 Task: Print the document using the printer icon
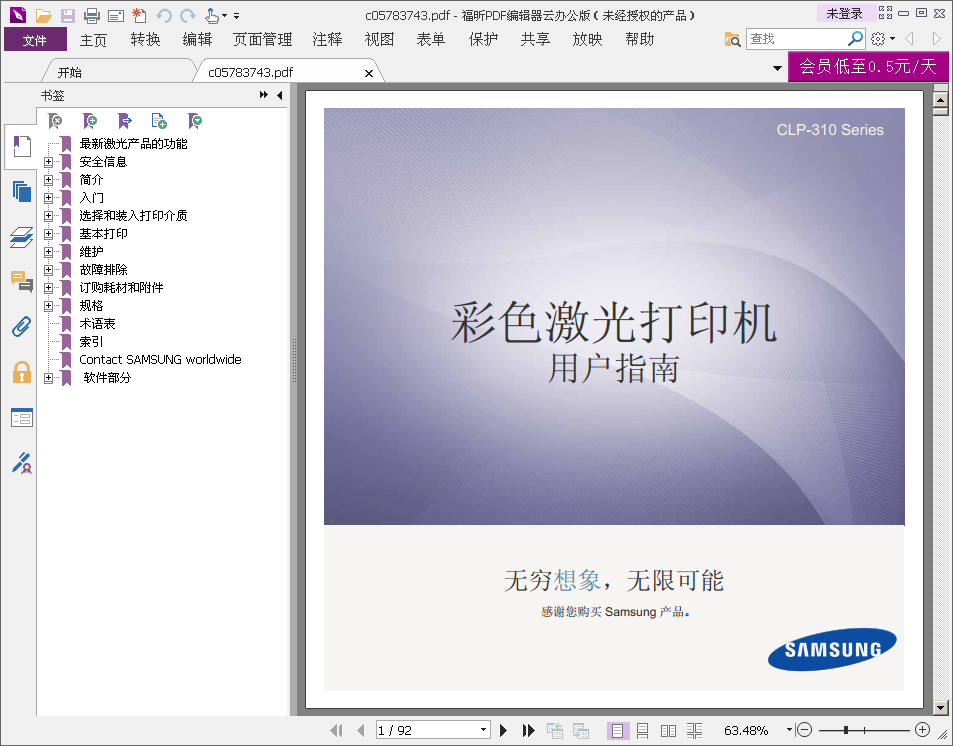coord(92,15)
